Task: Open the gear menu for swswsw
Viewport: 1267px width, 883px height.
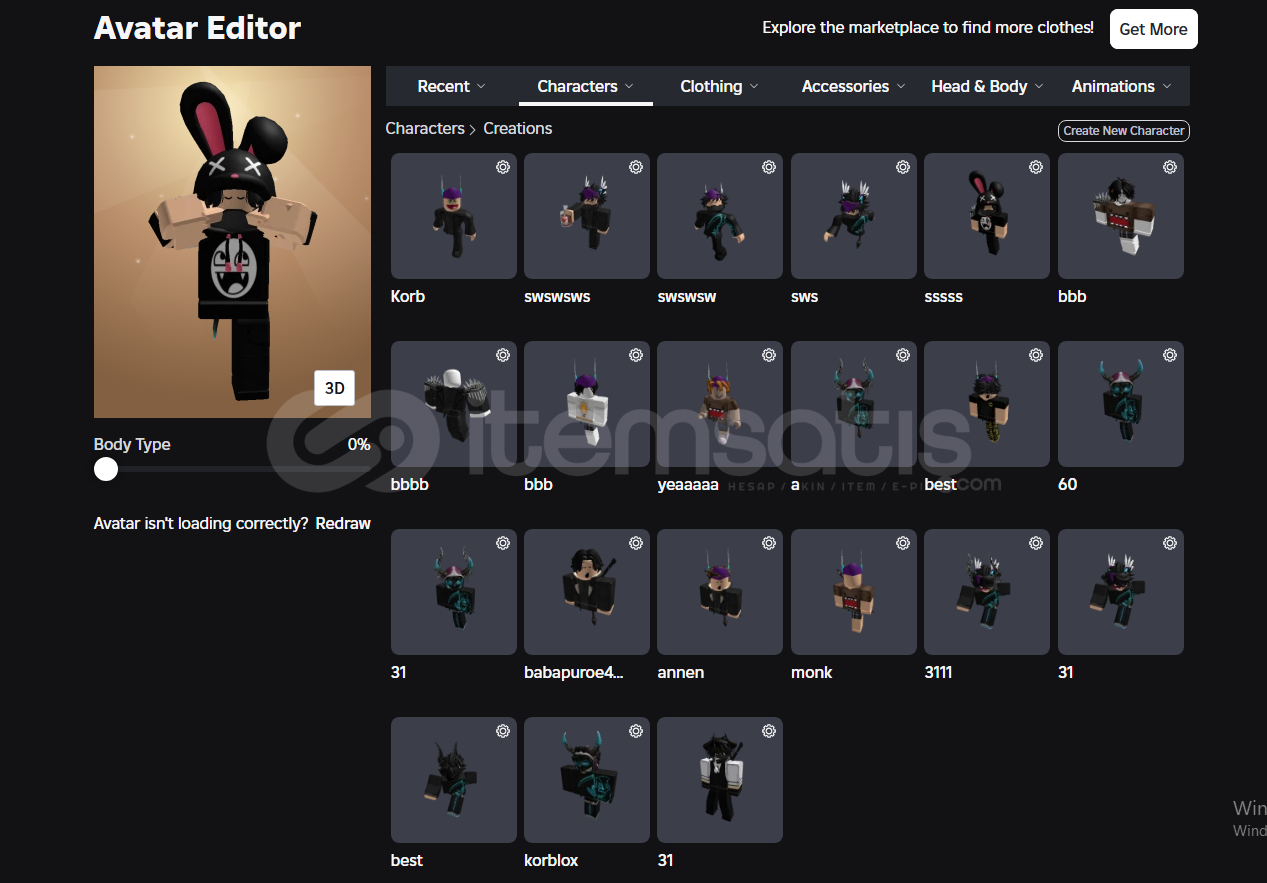Action: point(769,167)
